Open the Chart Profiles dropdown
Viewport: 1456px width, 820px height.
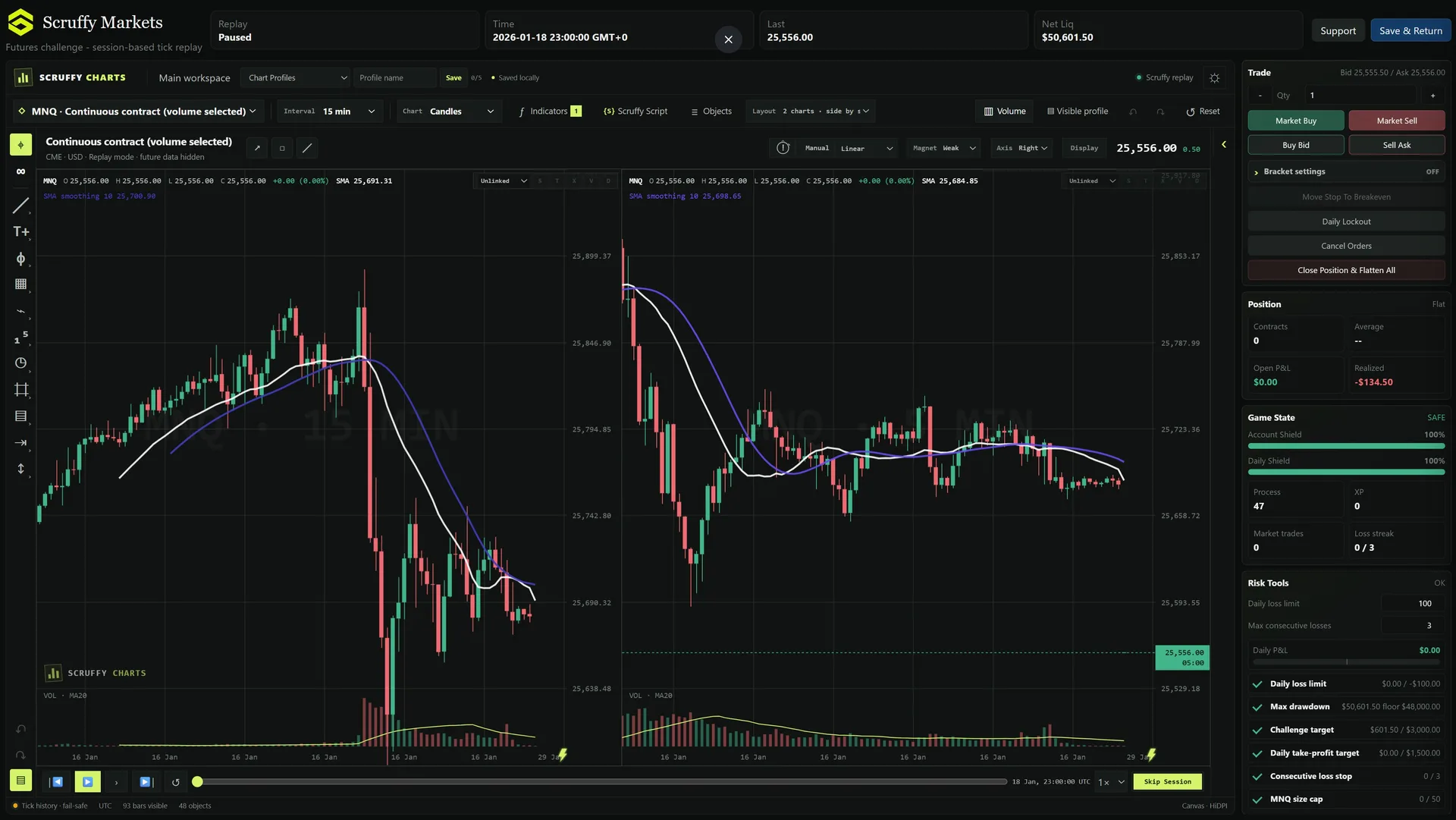pos(297,78)
